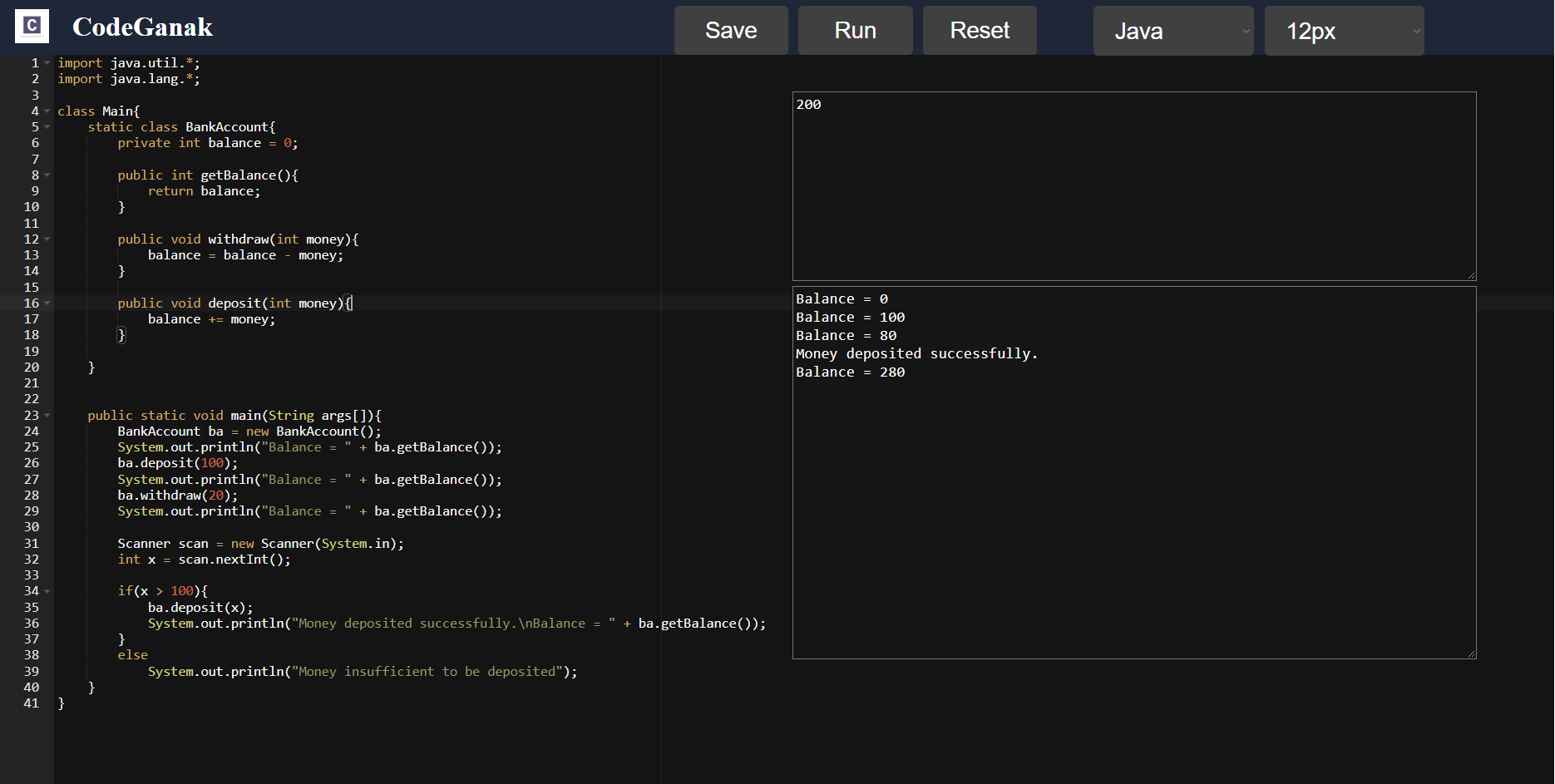Click 'ba.deposit(100);' line
This screenshot has width=1555, height=784.
tap(178, 463)
